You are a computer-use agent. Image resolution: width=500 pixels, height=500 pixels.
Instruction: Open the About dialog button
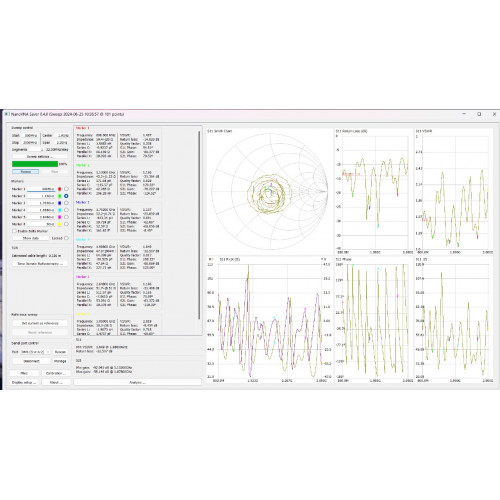click(x=56, y=382)
